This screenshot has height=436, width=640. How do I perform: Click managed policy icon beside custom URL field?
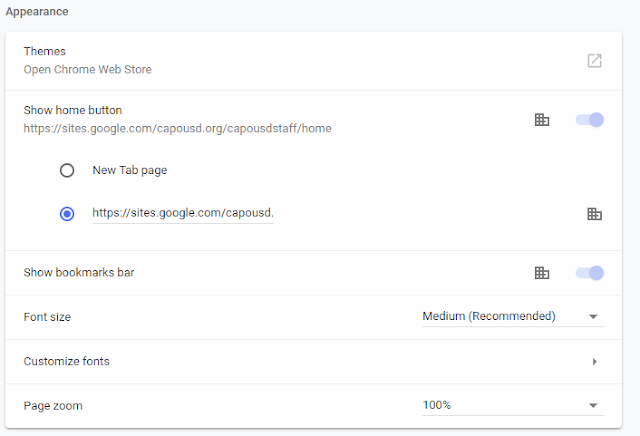coord(594,214)
